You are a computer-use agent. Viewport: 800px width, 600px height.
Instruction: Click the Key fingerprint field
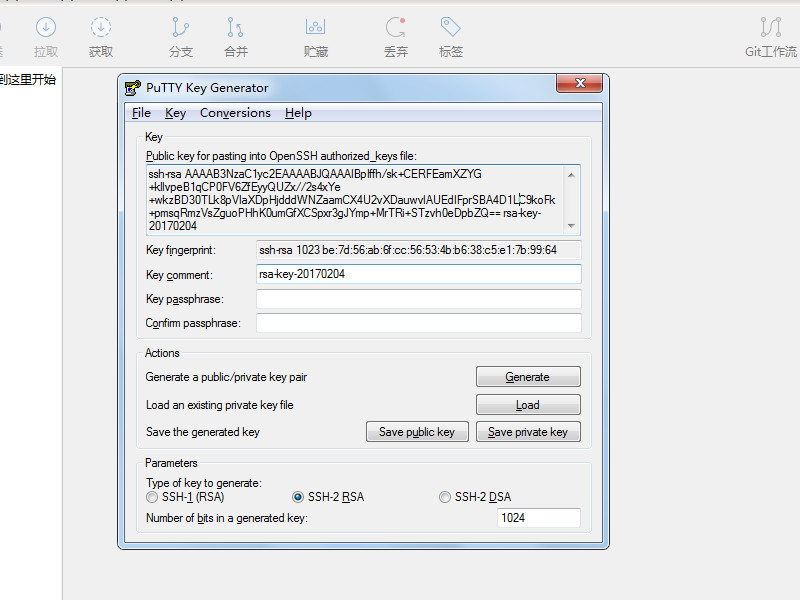(x=418, y=250)
